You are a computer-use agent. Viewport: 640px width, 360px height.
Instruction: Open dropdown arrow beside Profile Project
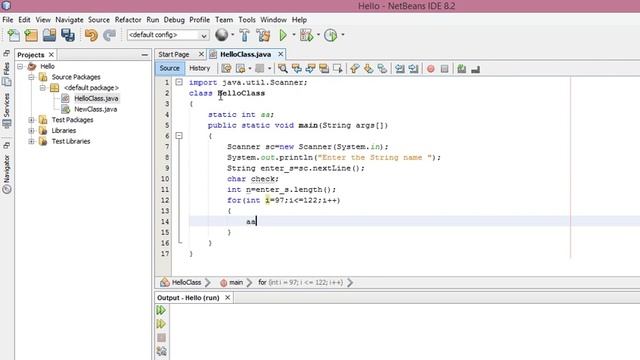click(342, 35)
